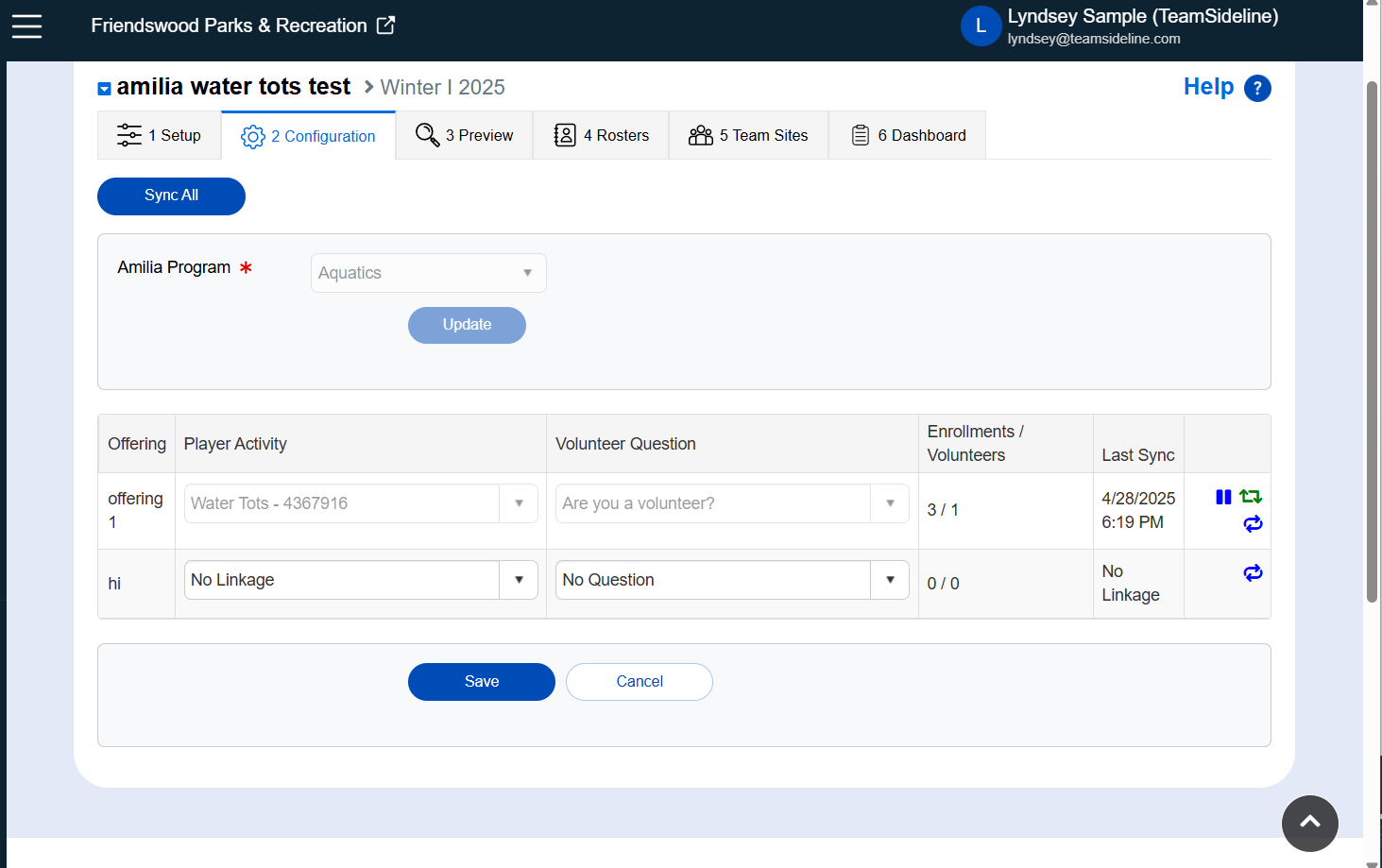1382x868 pixels.
Task: Open the 4 Rosters tab
Action: 601,135
